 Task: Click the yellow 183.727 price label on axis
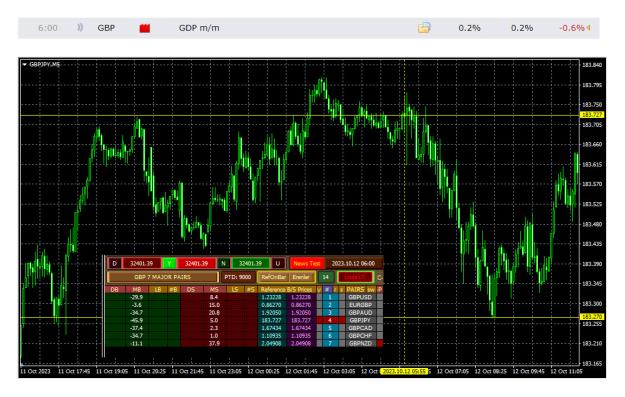(592, 115)
